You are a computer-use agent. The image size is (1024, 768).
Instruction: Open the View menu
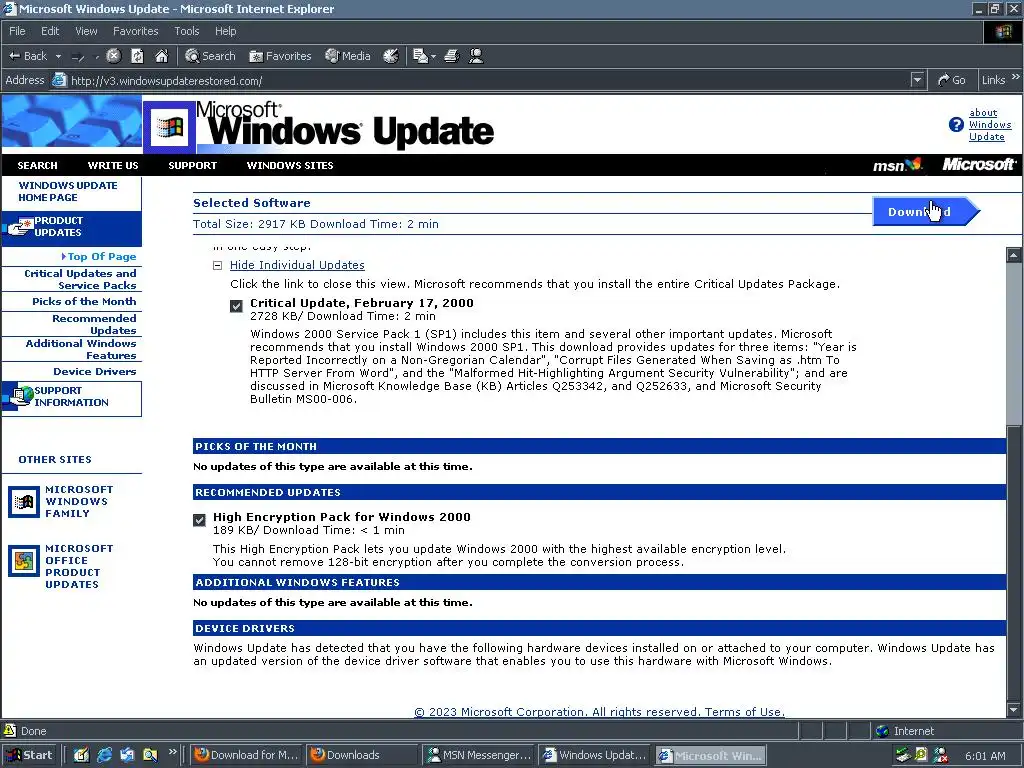tap(86, 31)
